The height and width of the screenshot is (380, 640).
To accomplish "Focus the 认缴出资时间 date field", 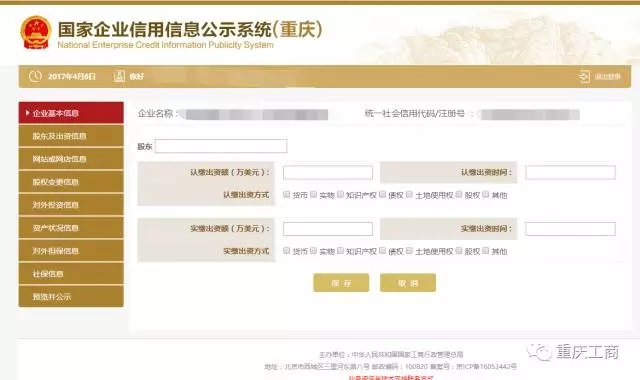I will (570, 172).
